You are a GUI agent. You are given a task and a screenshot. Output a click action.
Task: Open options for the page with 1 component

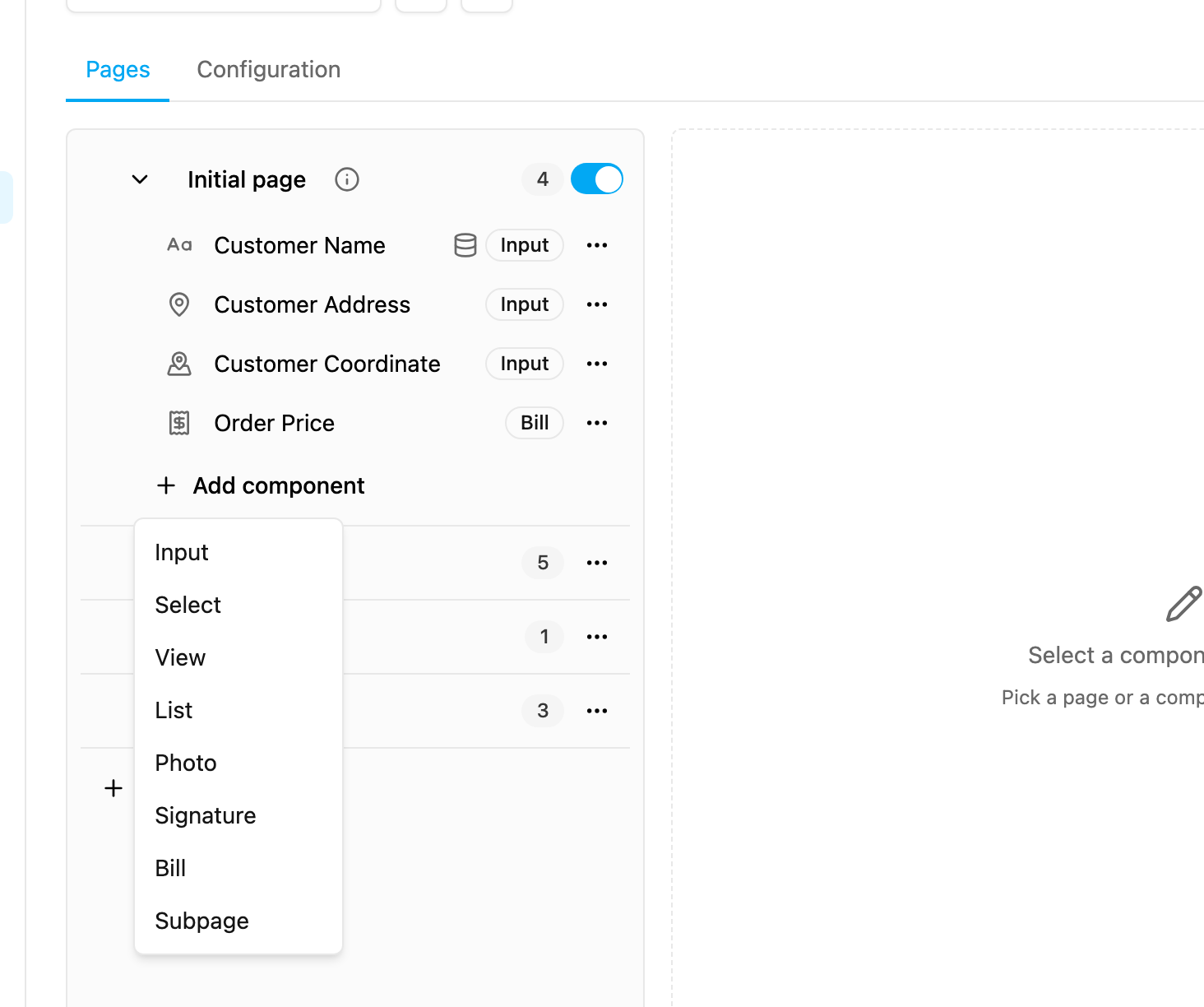[597, 637]
